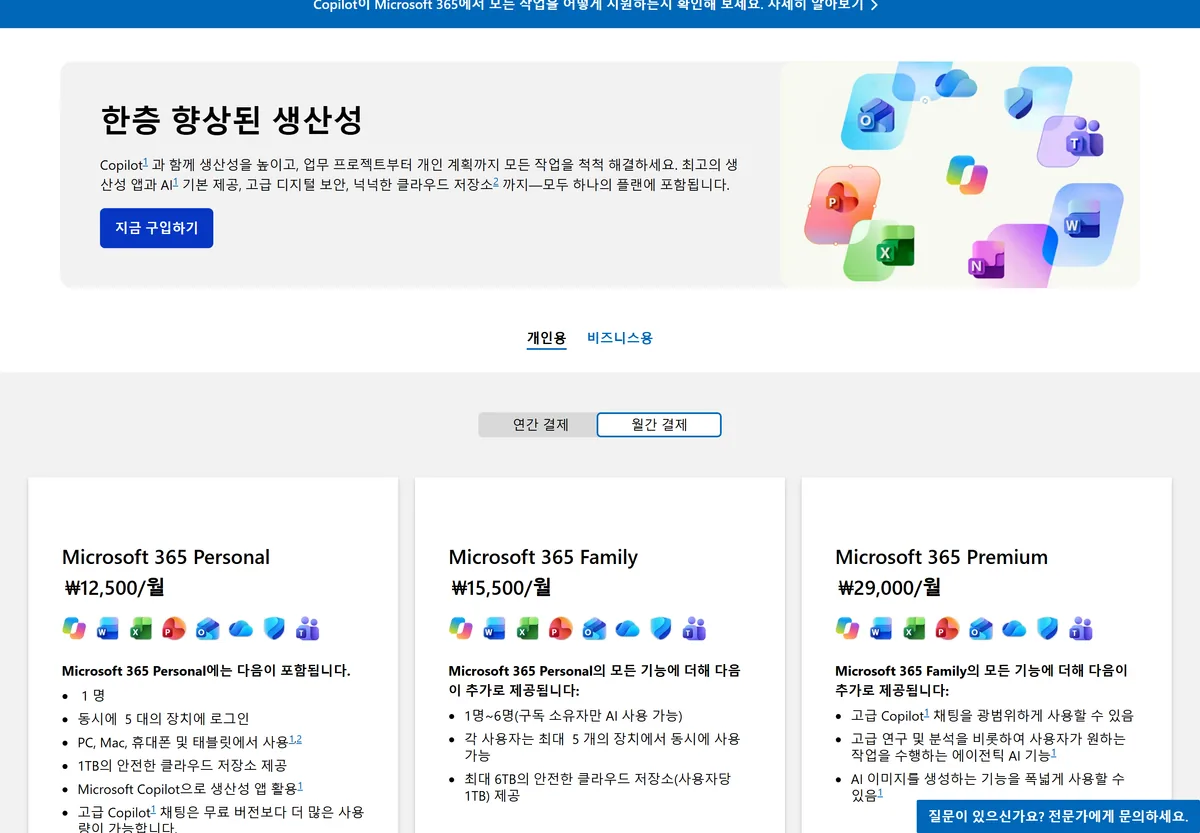Click the Microsoft 365 Family heading
Image resolution: width=1200 pixels, height=833 pixels.
point(543,557)
